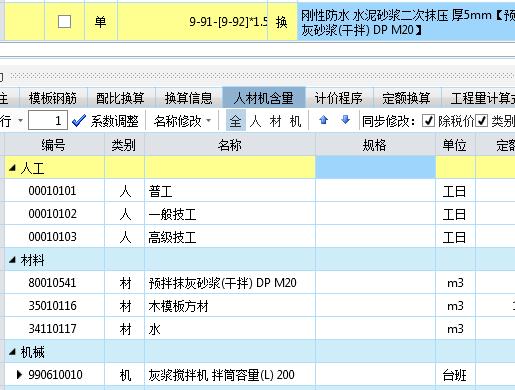The height and width of the screenshot is (390, 515).
Task: Filter by machinery with the 机 button
Action: tap(295, 121)
